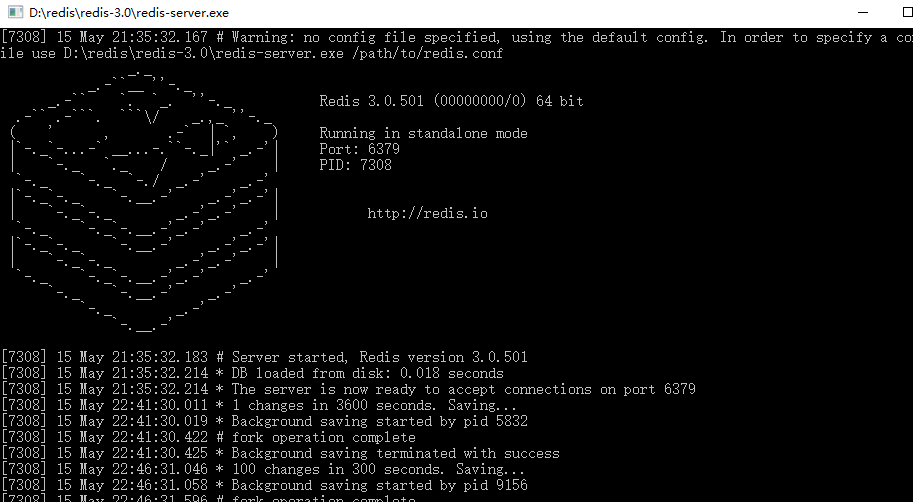Viewport: 913px width, 502px height.
Task: Click the Redis 3.0.501 64 bit version line
Action: click(x=451, y=101)
